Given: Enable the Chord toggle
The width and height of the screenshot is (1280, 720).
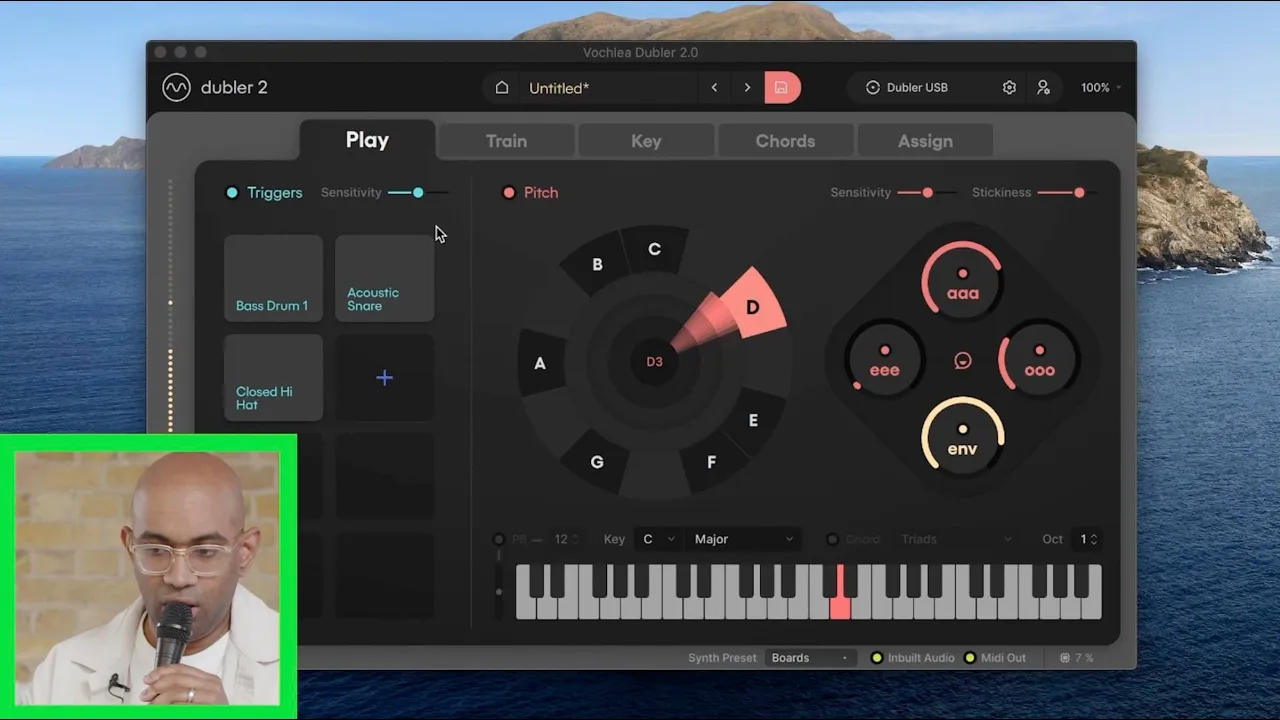Looking at the screenshot, I should coord(832,540).
